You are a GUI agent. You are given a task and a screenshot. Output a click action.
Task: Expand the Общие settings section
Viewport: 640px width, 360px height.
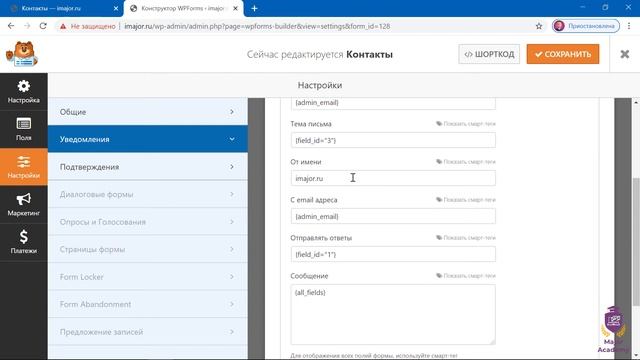[x=148, y=111]
